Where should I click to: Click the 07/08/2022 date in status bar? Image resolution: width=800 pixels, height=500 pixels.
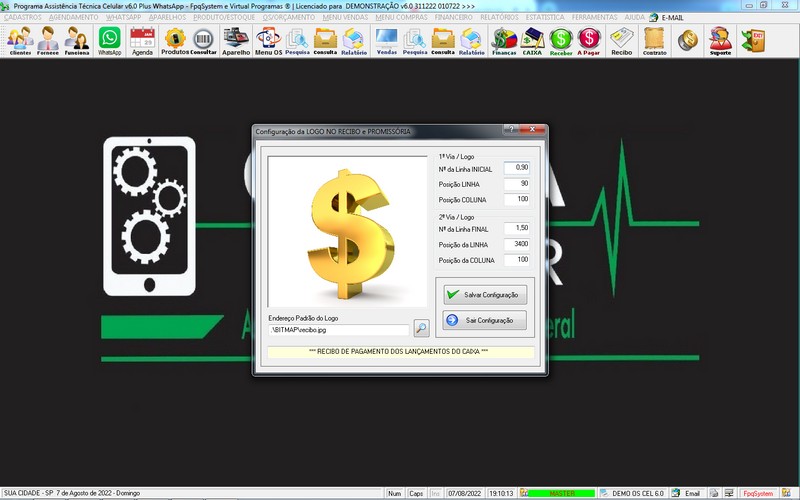464,493
